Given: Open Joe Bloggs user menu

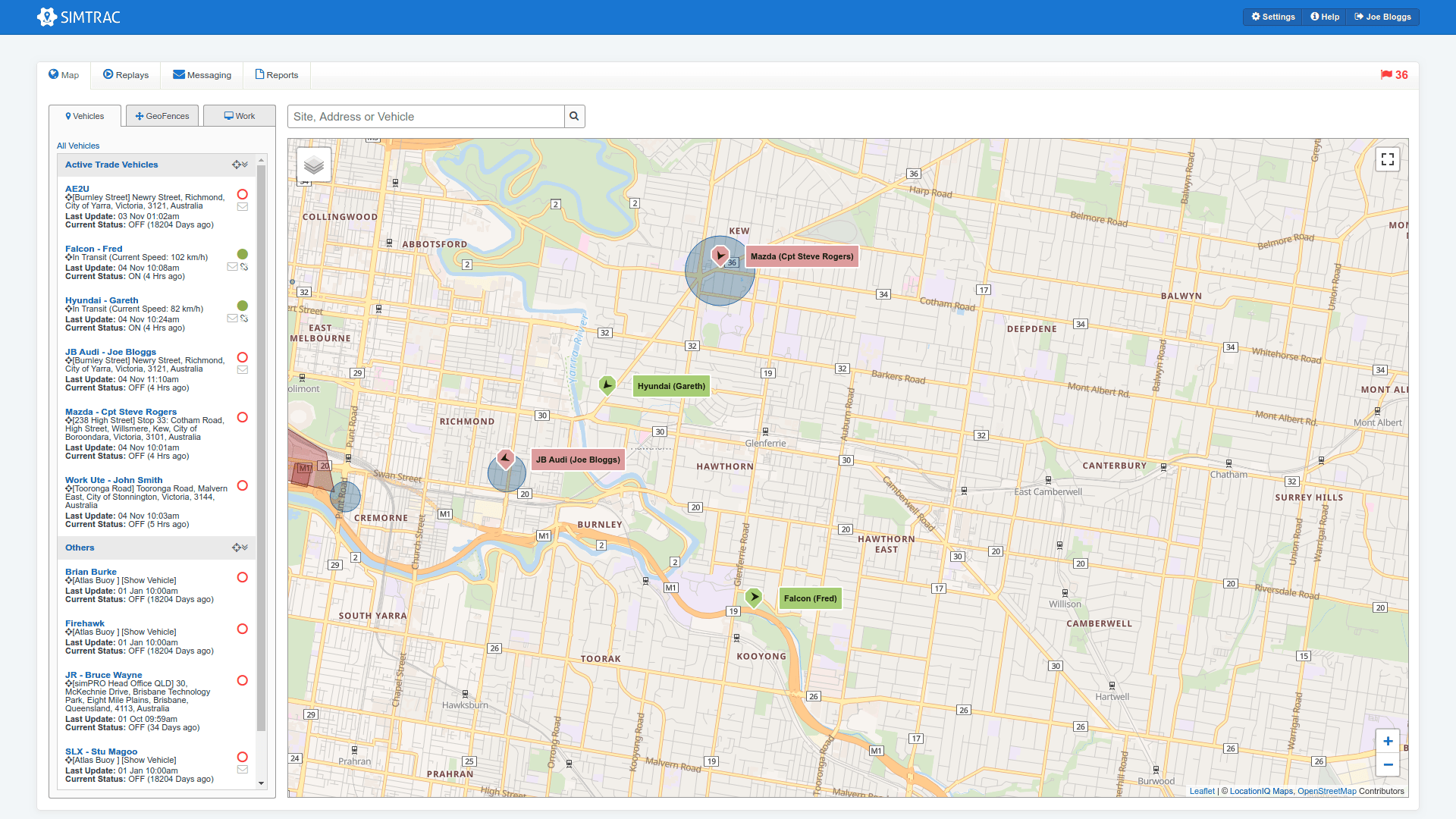Looking at the screenshot, I should [1382, 17].
